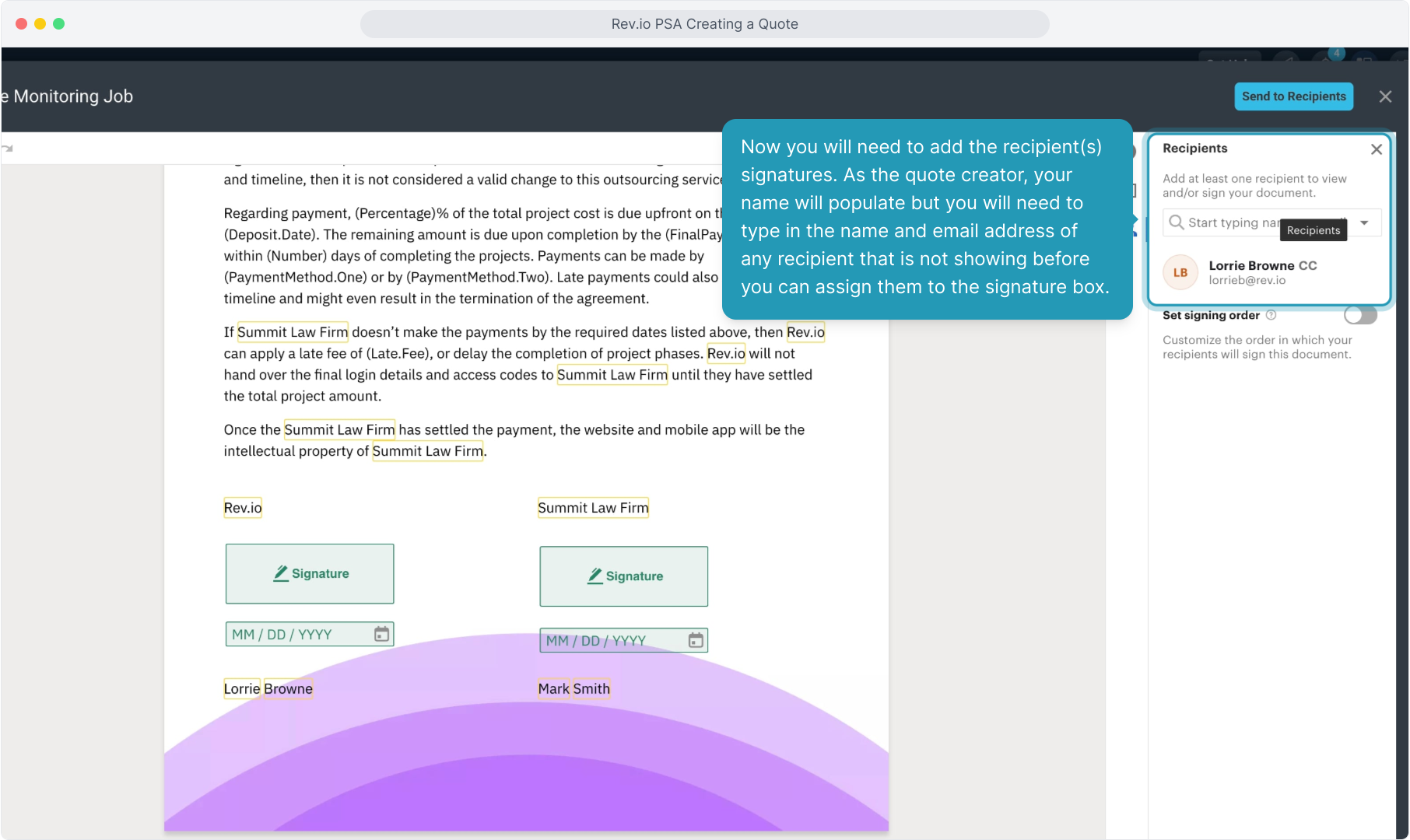Click the Set signing order help icon
The image size is (1410, 840).
tap(1271, 315)
